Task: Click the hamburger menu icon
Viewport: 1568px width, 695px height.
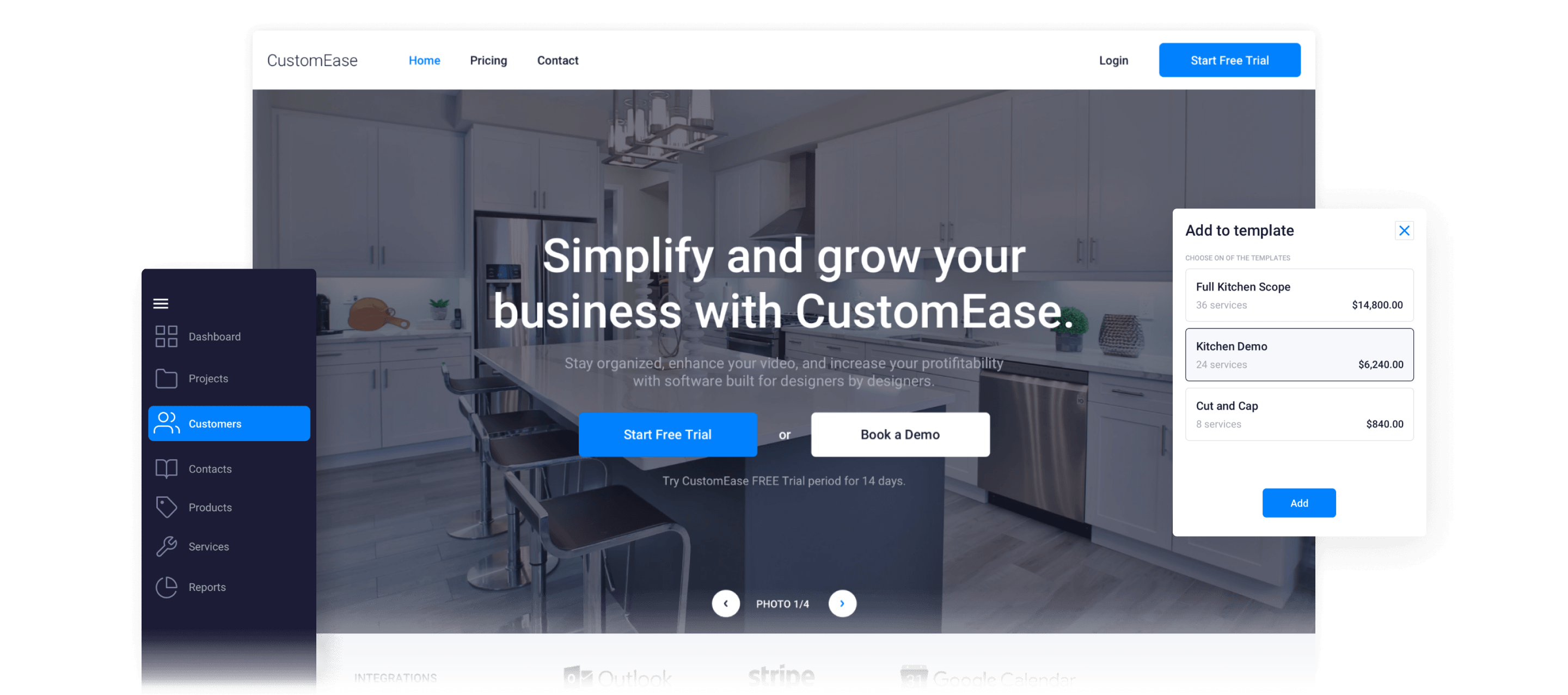Action: (x=161, y=303)
